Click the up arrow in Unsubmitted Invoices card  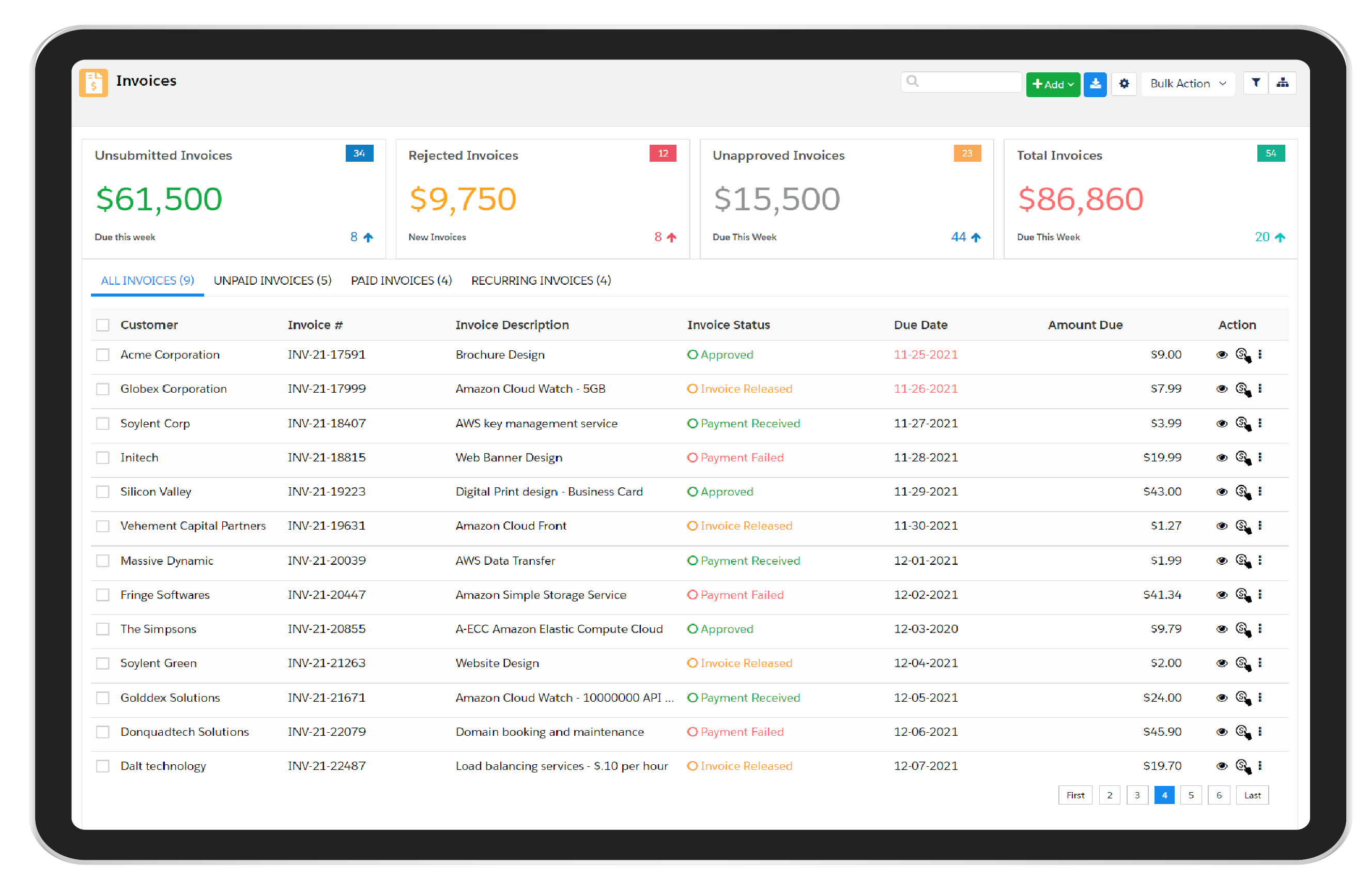point(368,237)
